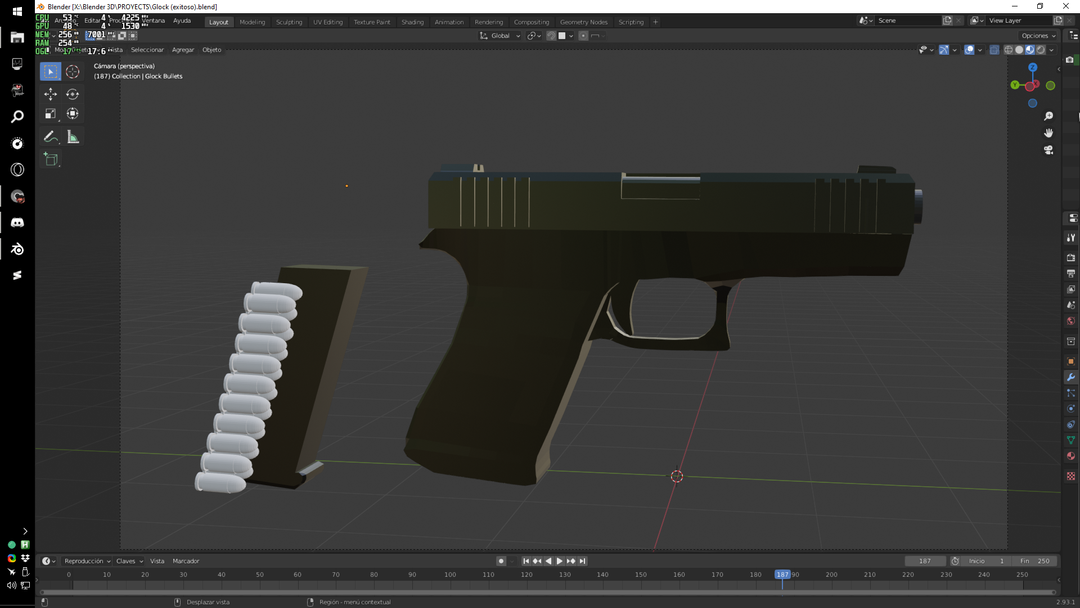
Task: Switch viewport to Rendered shading mode
Action: [x=1040, y=49]
